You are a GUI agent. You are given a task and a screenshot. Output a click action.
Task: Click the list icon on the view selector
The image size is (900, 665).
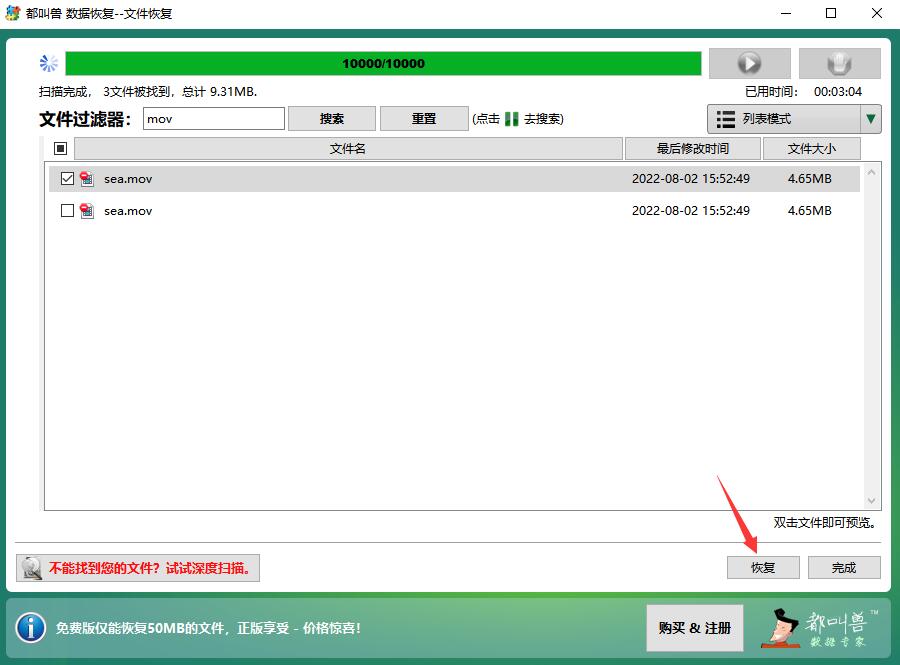728,119
